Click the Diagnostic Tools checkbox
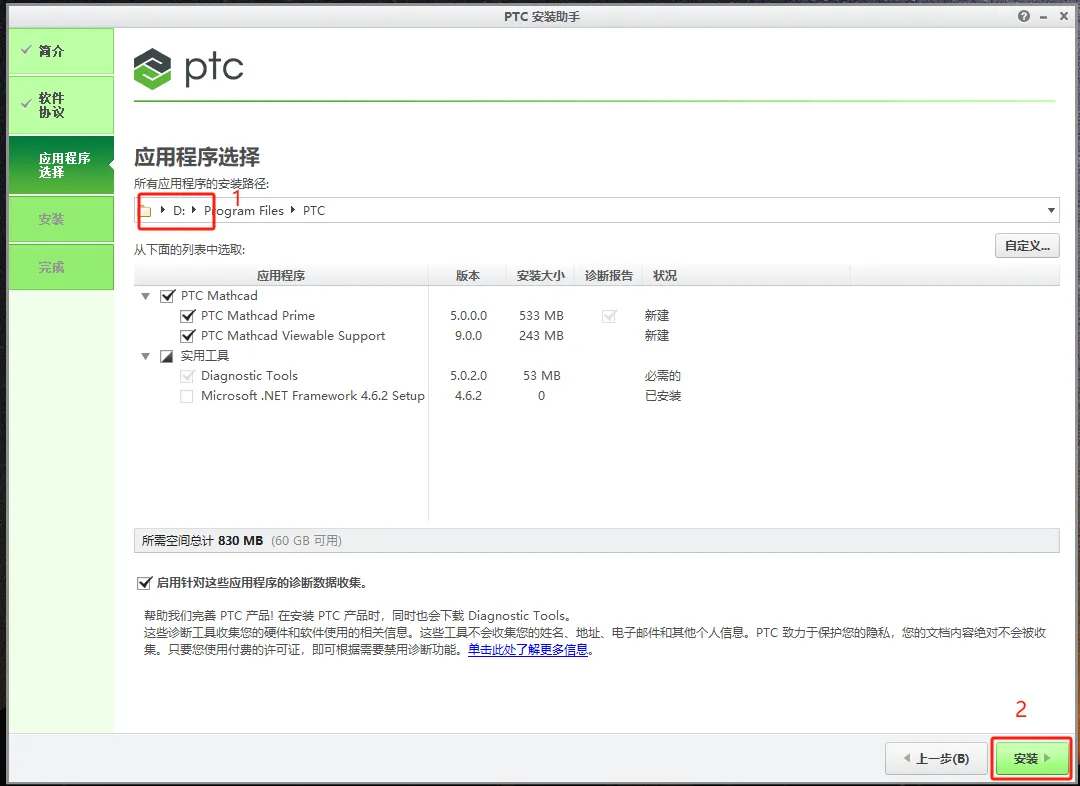The width and height of the screenshot is (1080, 786). [187, 376]
